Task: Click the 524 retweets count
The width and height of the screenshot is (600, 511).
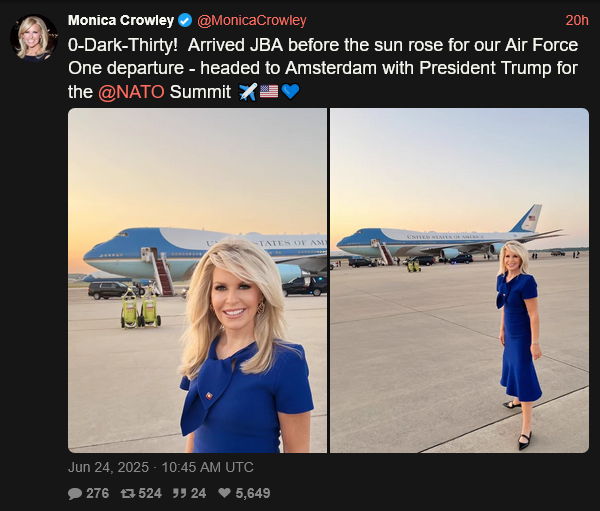Action: (x=150, y=493)
